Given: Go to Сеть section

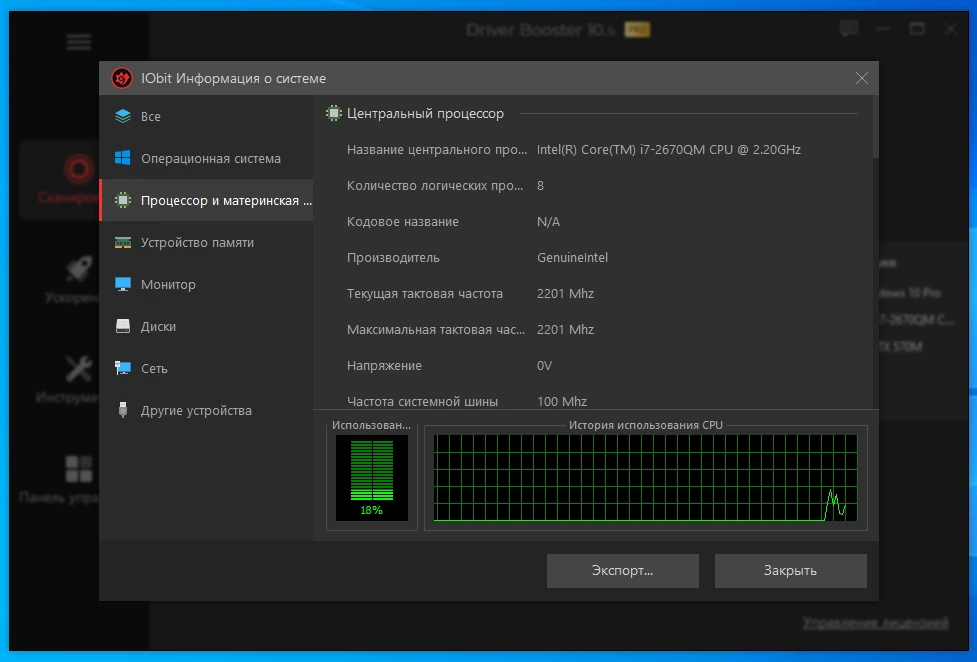Looking at the screenshot, I should 206,368.
